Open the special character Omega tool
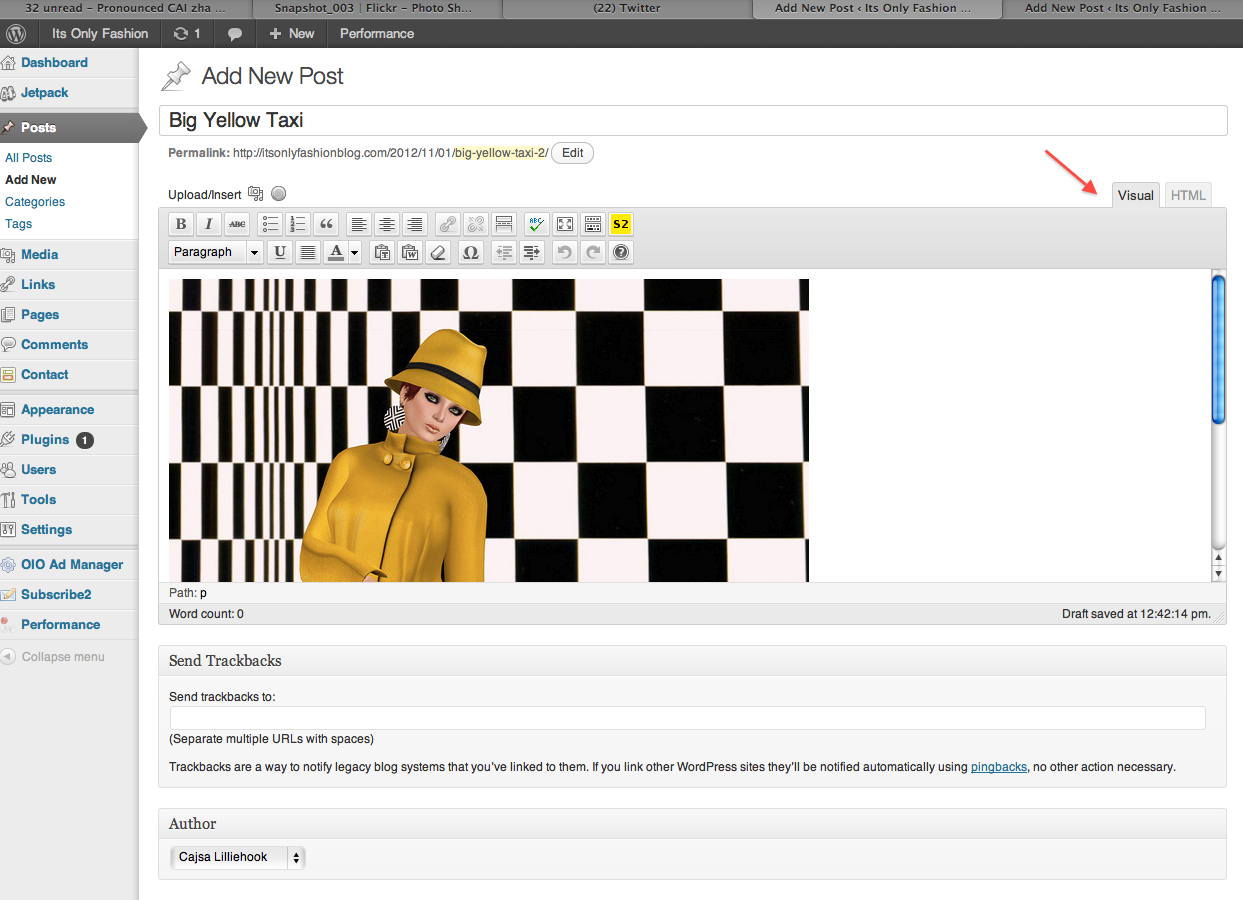This screenshot has width=1243, height=900. (x=471, y=253)
